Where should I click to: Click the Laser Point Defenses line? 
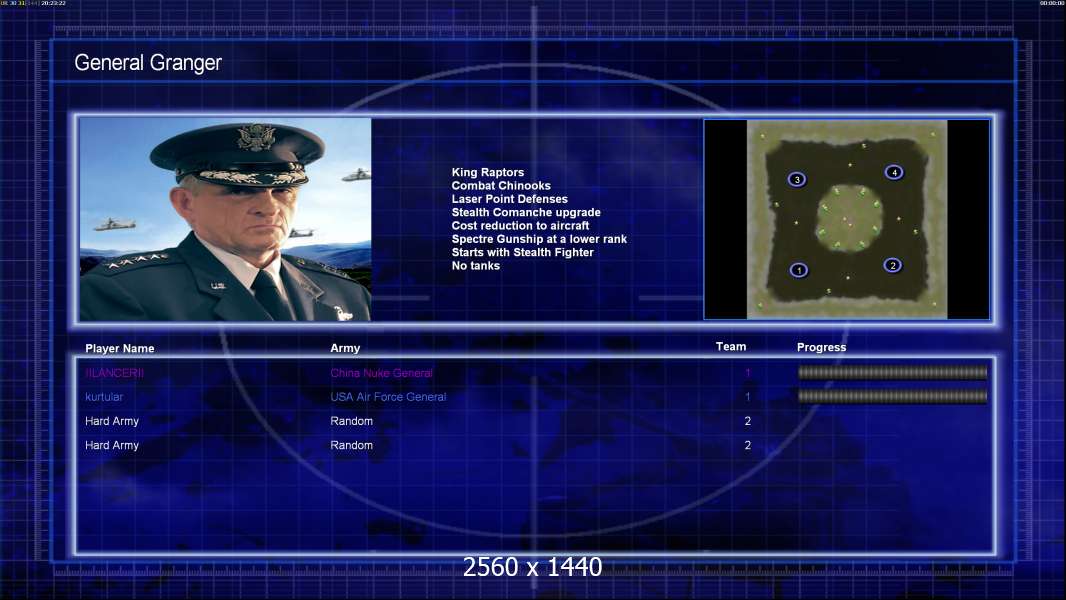click(509, 199)
